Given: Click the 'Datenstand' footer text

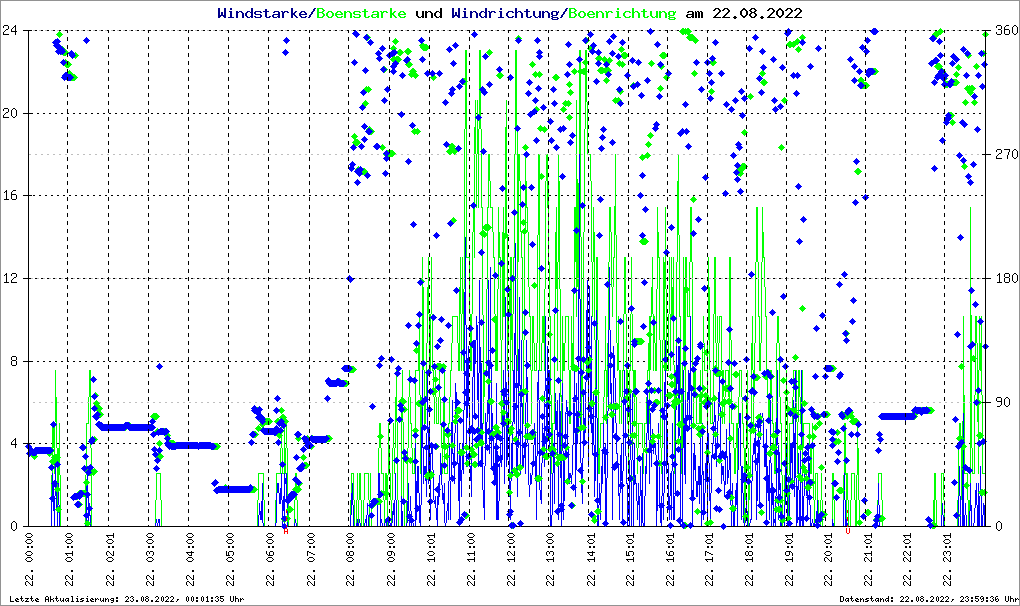Looking at the screenshot, I should [928, 599].
